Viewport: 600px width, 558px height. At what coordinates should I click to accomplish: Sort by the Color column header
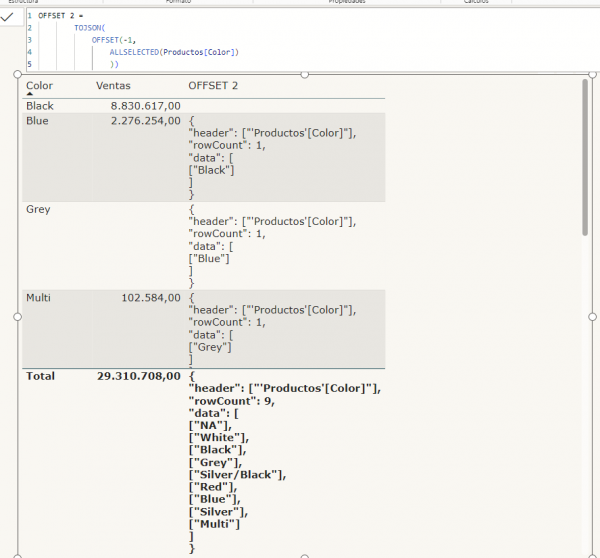(x=40, y=85)
